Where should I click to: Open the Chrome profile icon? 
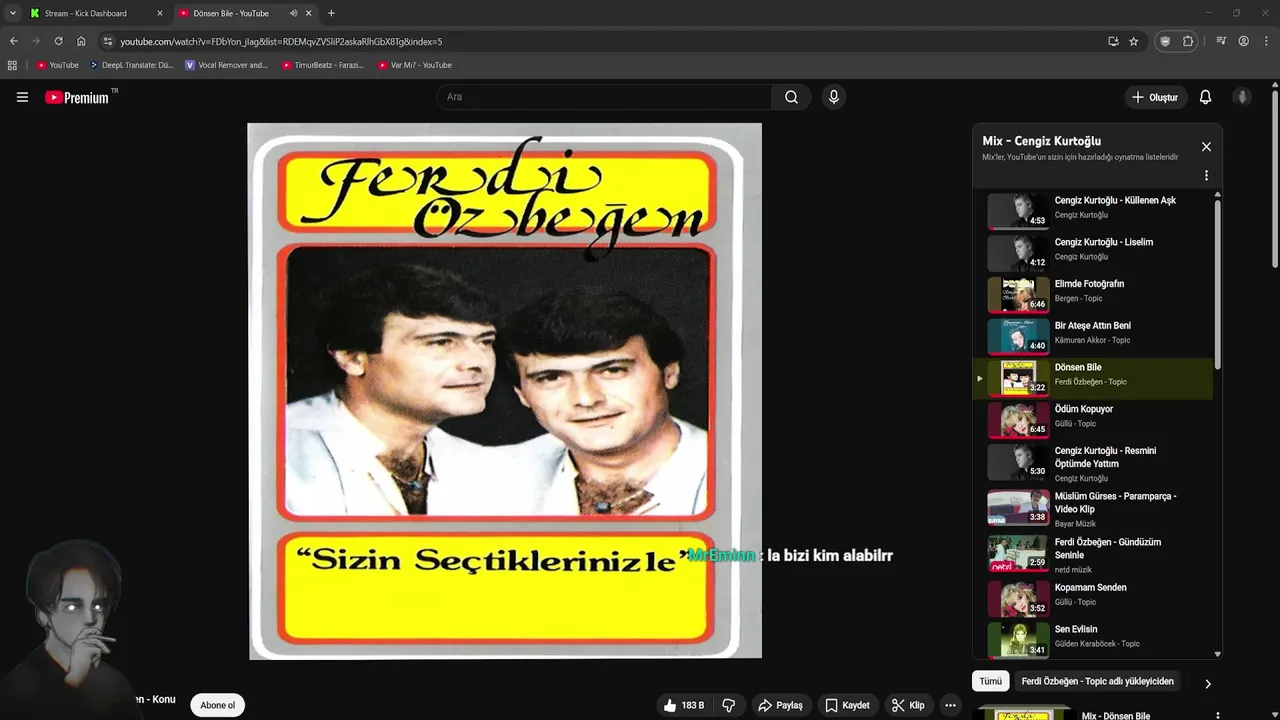pos(1243,41)
